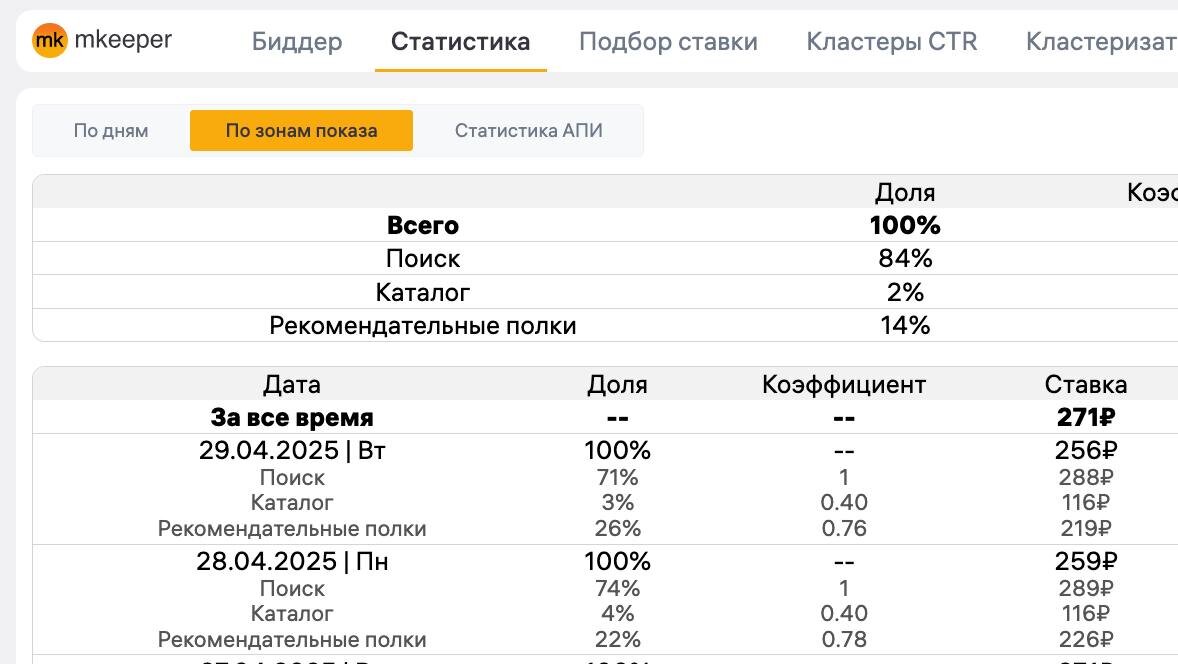The image size is (1178, 664).
Task: Click the За все время row
Action: [291, 418]
